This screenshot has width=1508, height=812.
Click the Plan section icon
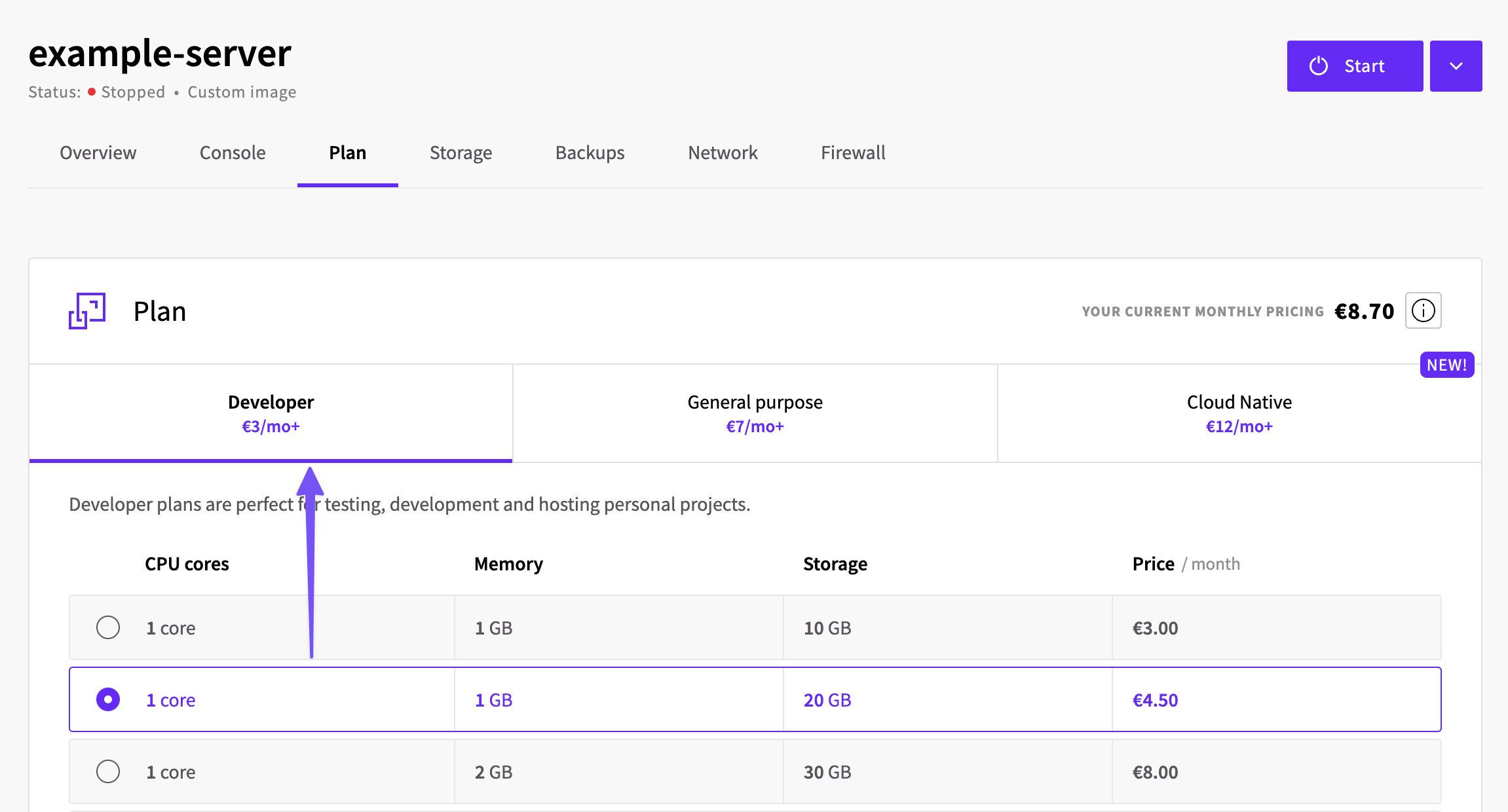coord(87,310)
